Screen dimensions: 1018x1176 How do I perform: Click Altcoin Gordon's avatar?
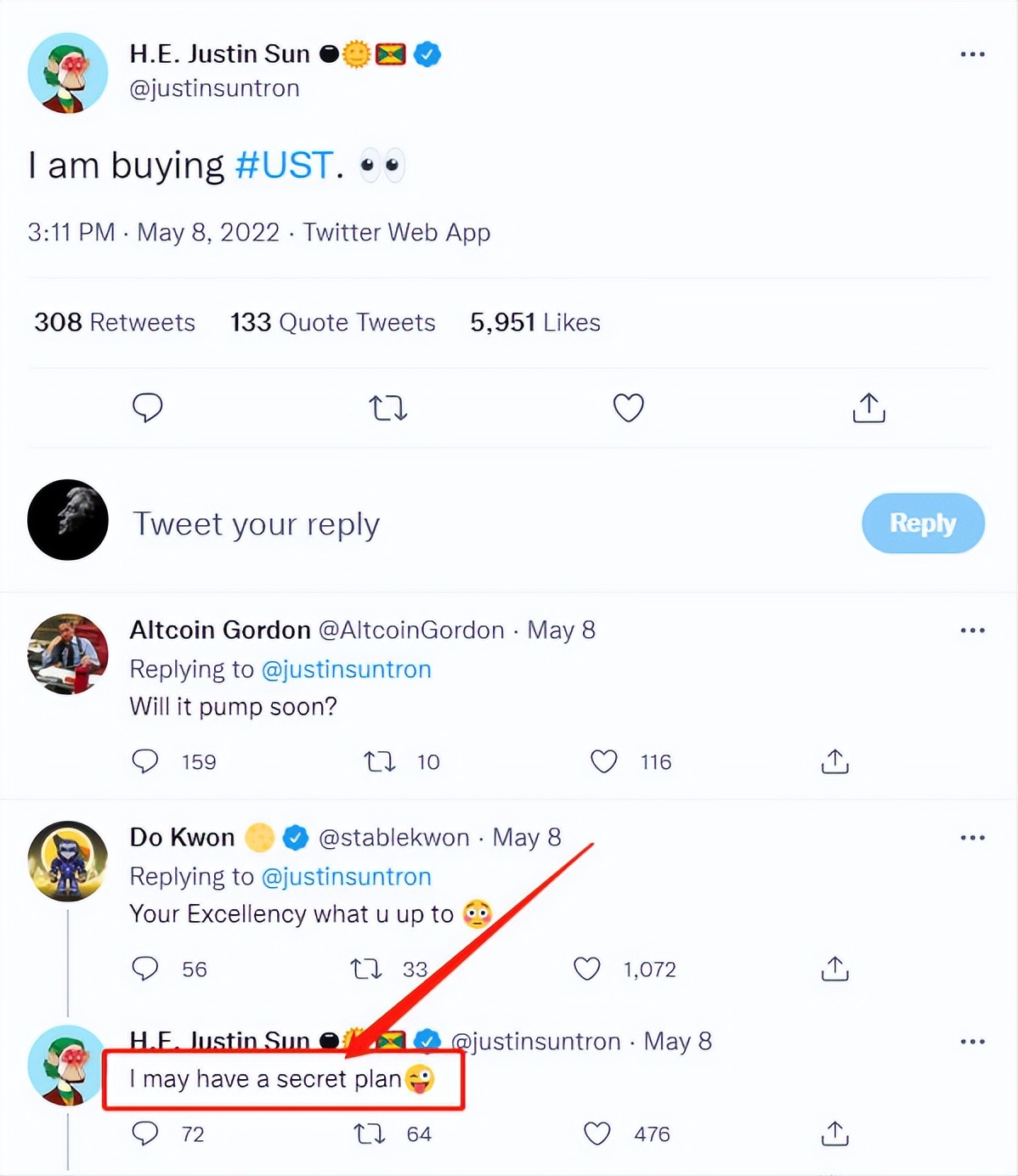[68, 653]
